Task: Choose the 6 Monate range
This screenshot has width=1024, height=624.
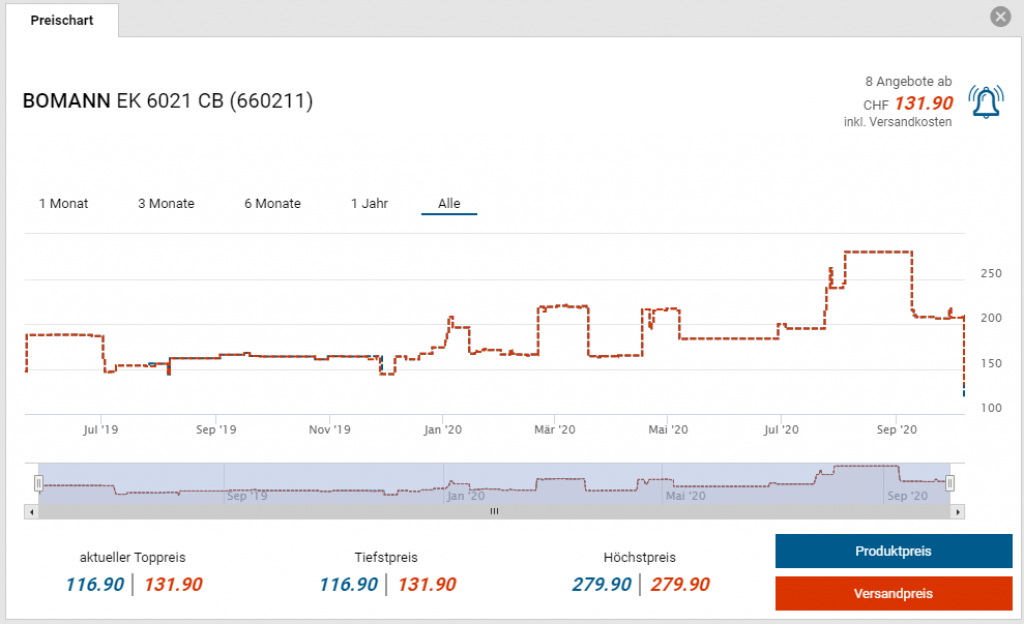Action: (x=272, y=203)
